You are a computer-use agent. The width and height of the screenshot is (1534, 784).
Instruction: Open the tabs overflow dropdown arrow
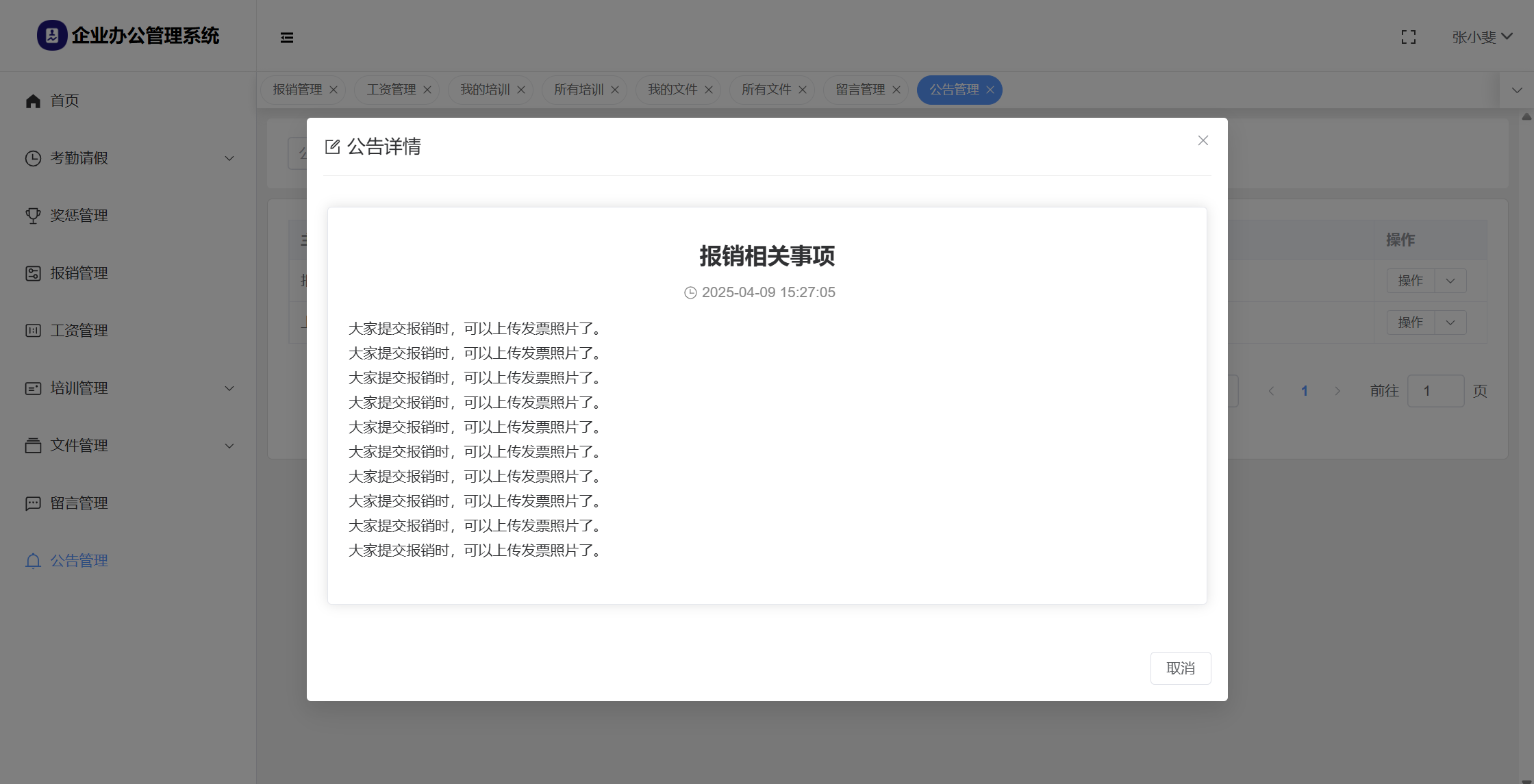(x=1517, y=90)
